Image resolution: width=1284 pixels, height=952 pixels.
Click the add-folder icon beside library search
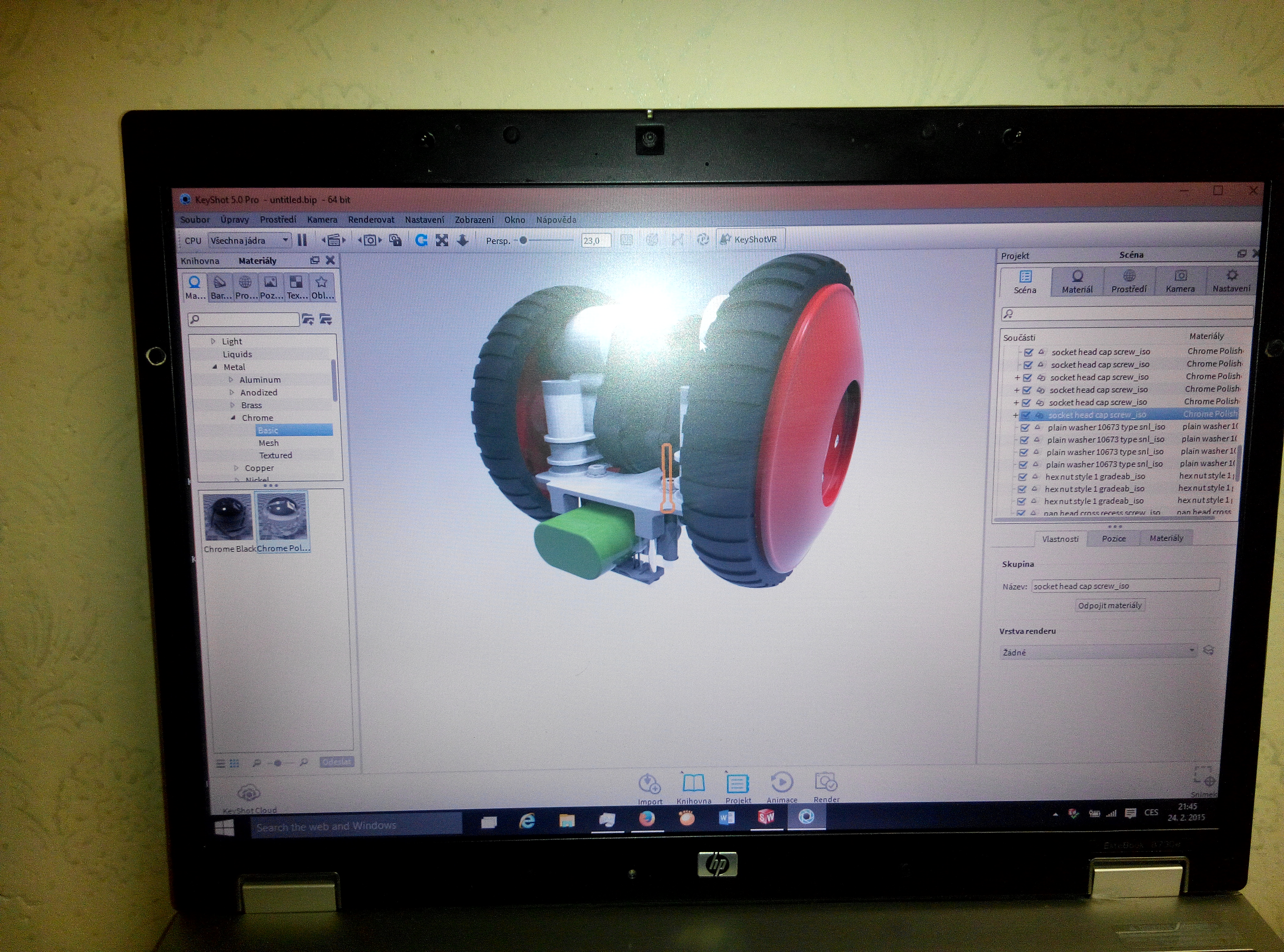click(308, 319)
